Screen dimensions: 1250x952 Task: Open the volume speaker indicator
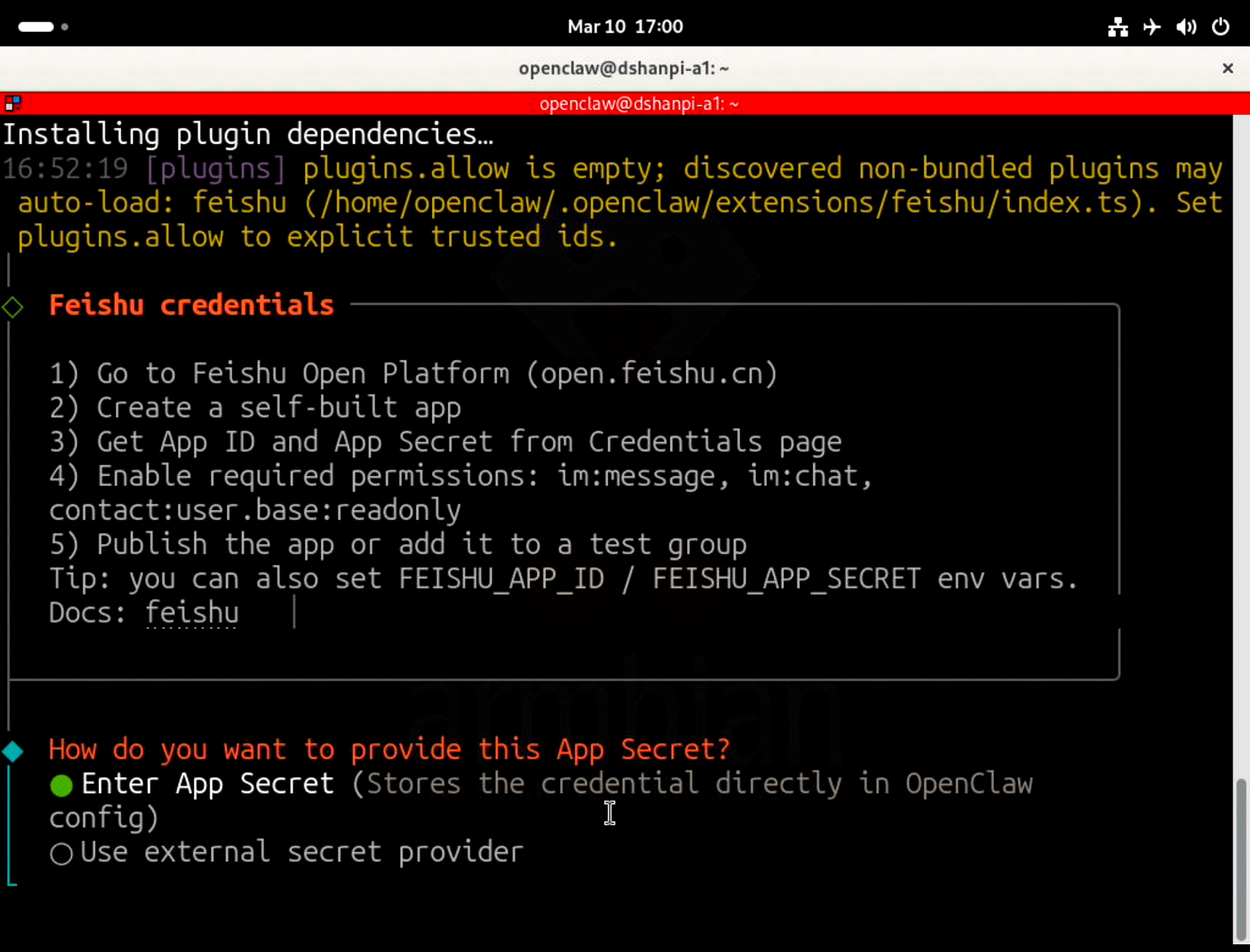1186,27
